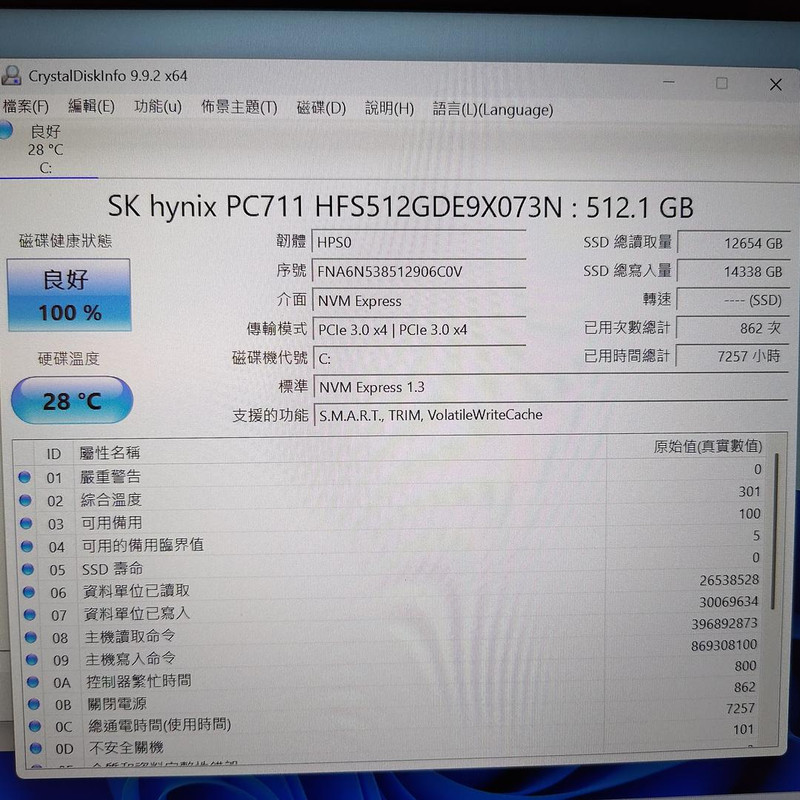The width and height of the screenshot is (800, 800).
Task: Click raw value 869308100
Action: (x=724, y=645)
